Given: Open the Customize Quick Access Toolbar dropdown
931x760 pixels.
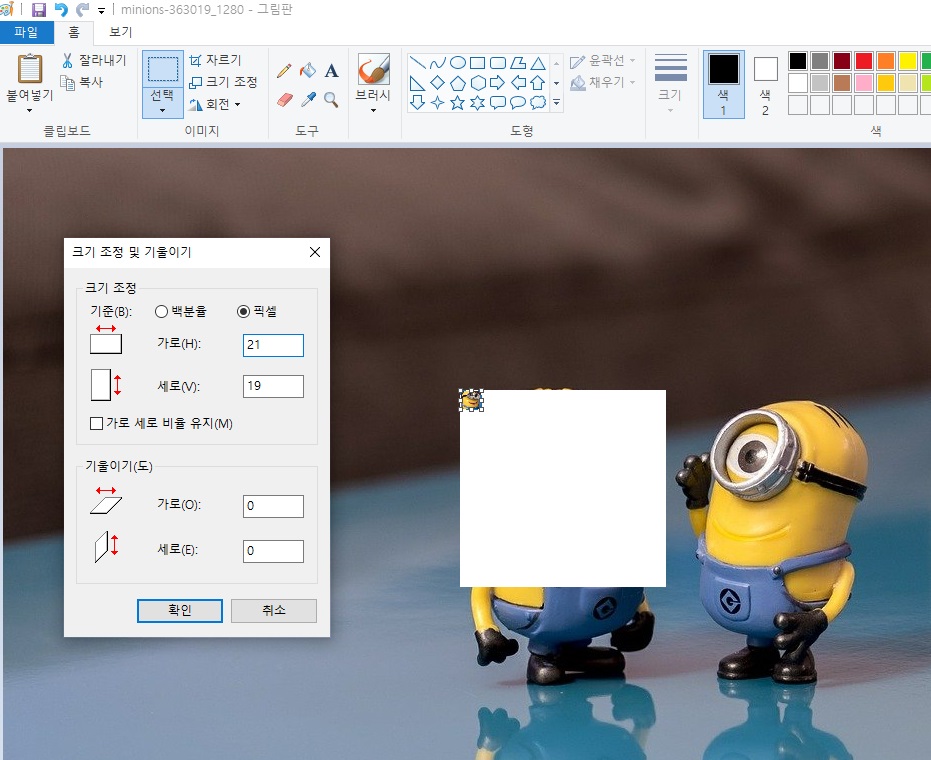Looking at the screenshot, I should 102,11.
